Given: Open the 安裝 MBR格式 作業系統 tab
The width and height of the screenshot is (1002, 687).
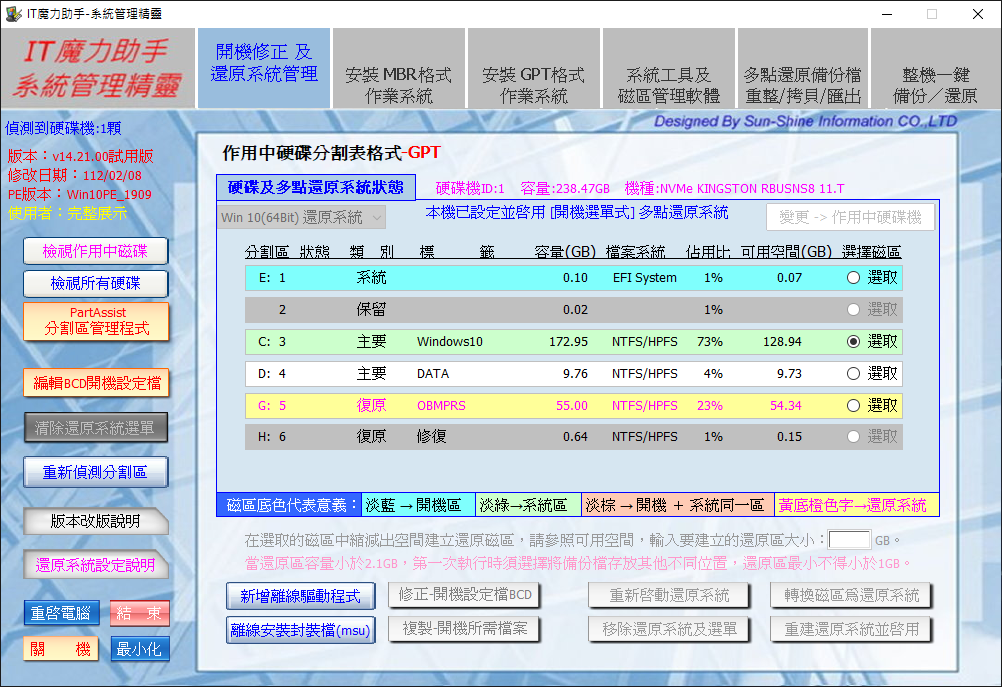Looking at the screenshot, I should (x=398, y=86).
